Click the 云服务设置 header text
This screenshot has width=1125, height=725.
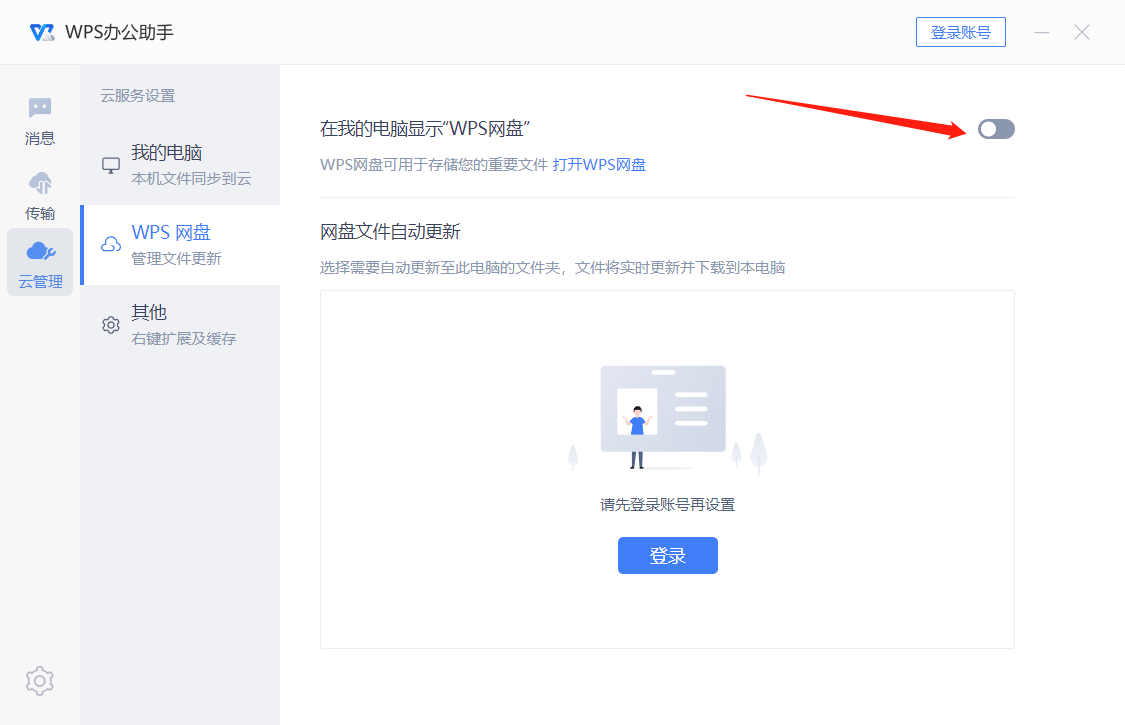[x=138, y=95]
